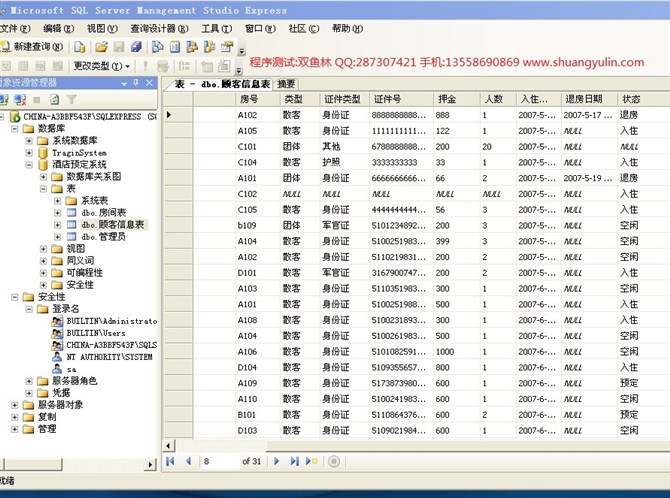Image resolution: width=670 pixels, height=498 pixels.
Task: Click the Show Results Pane icon
Action: coord(57,66)
